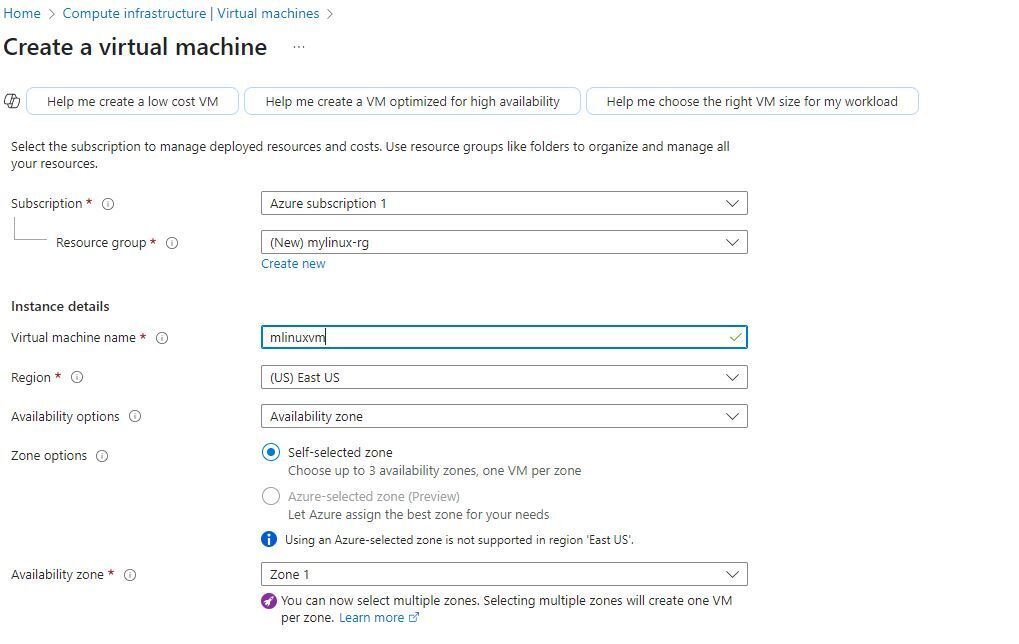Click Help me create a VM optimized for high availability

pyautogui.click(x=413, y=101)
